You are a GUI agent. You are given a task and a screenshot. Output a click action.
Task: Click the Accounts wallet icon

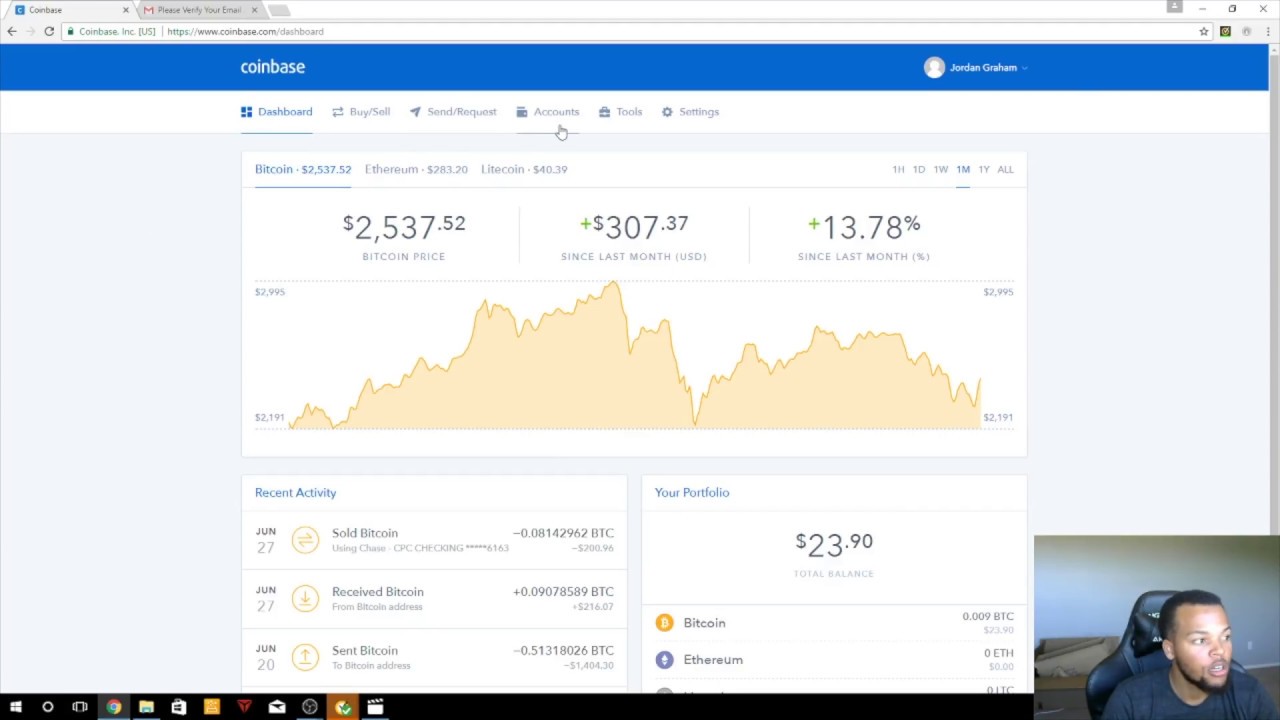[x=521, y=112]
